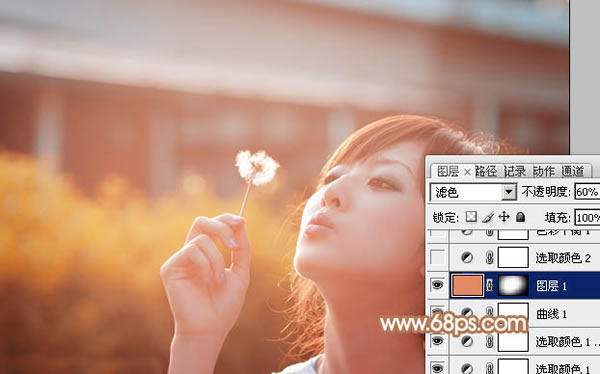Click the 不透明度 opacity value field

[x=587, y=191]
